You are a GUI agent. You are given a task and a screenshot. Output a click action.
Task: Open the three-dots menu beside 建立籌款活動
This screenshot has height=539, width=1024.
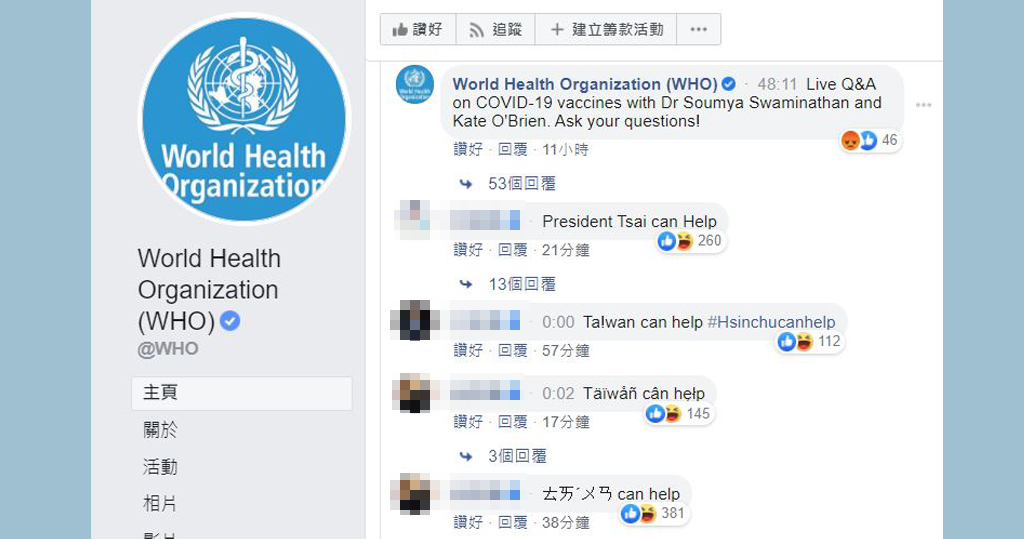click(x=699, y=29)
